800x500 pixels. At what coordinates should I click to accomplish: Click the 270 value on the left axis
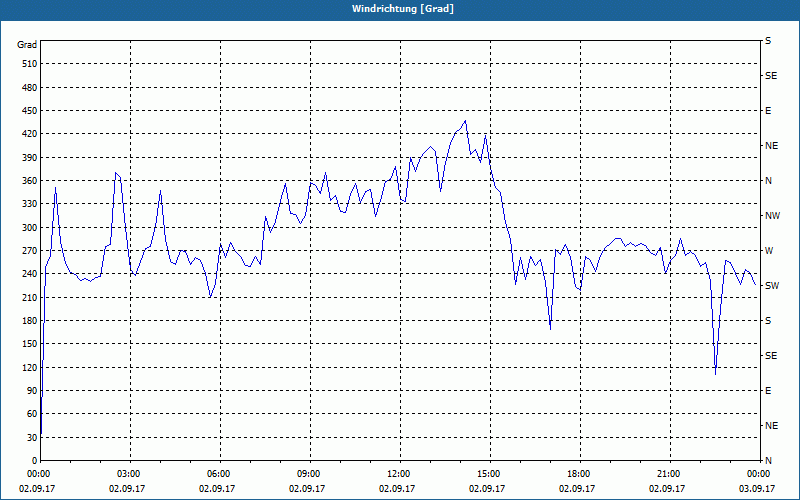click(x=30, y=251)
